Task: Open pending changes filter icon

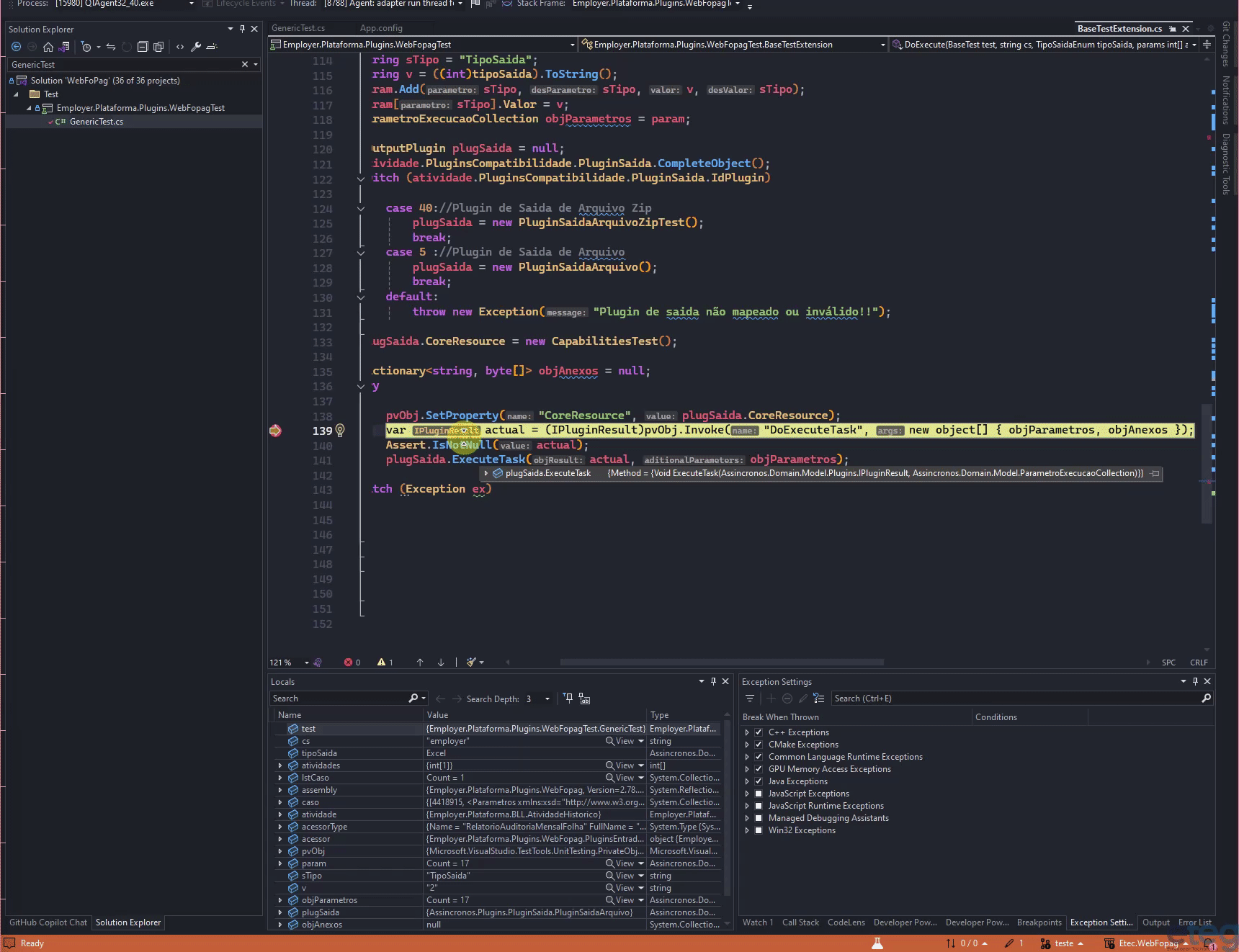Action: click(x=86, y=47)
